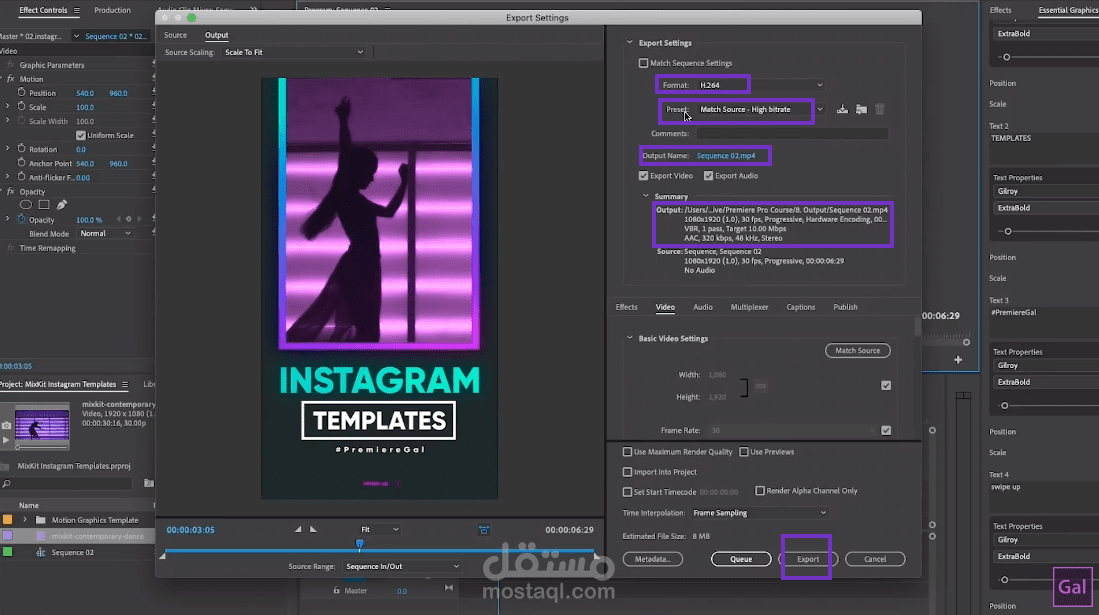Click the Export button
Viewport: 1099px width, 615px height.
(808, 559)
